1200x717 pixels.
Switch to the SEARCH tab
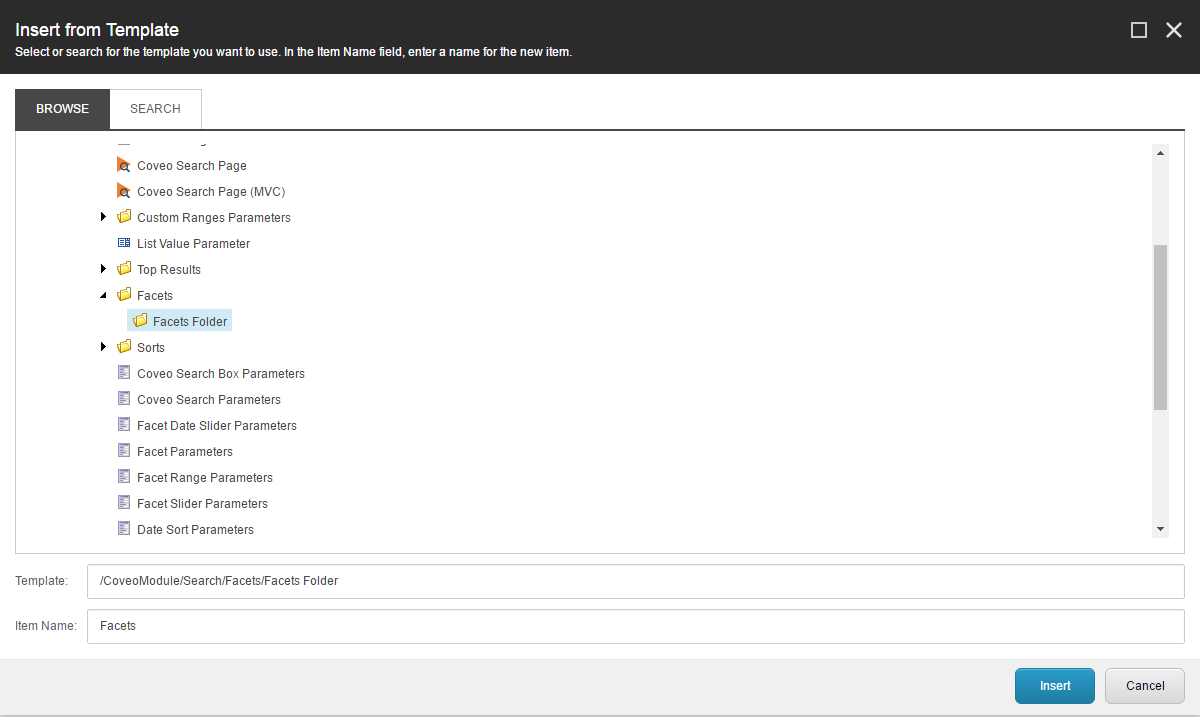[155, 108]
